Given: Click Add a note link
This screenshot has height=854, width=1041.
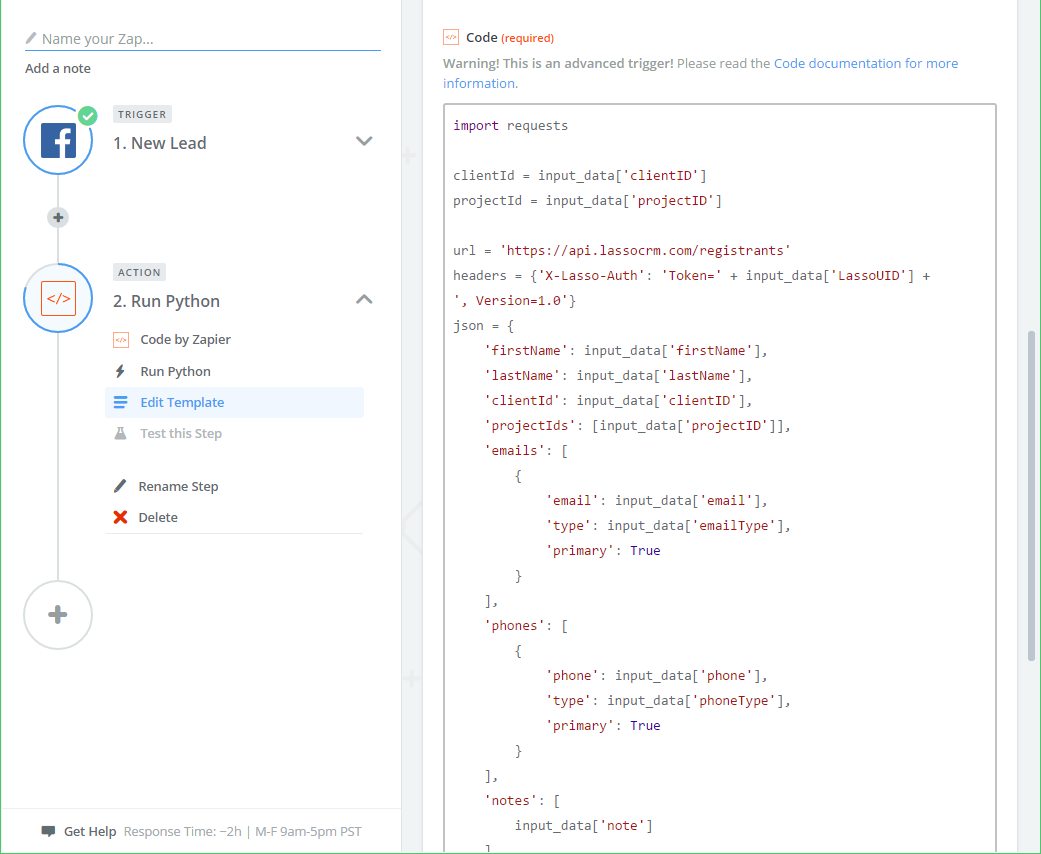Looking at the screenshot, I should (58, 68).
